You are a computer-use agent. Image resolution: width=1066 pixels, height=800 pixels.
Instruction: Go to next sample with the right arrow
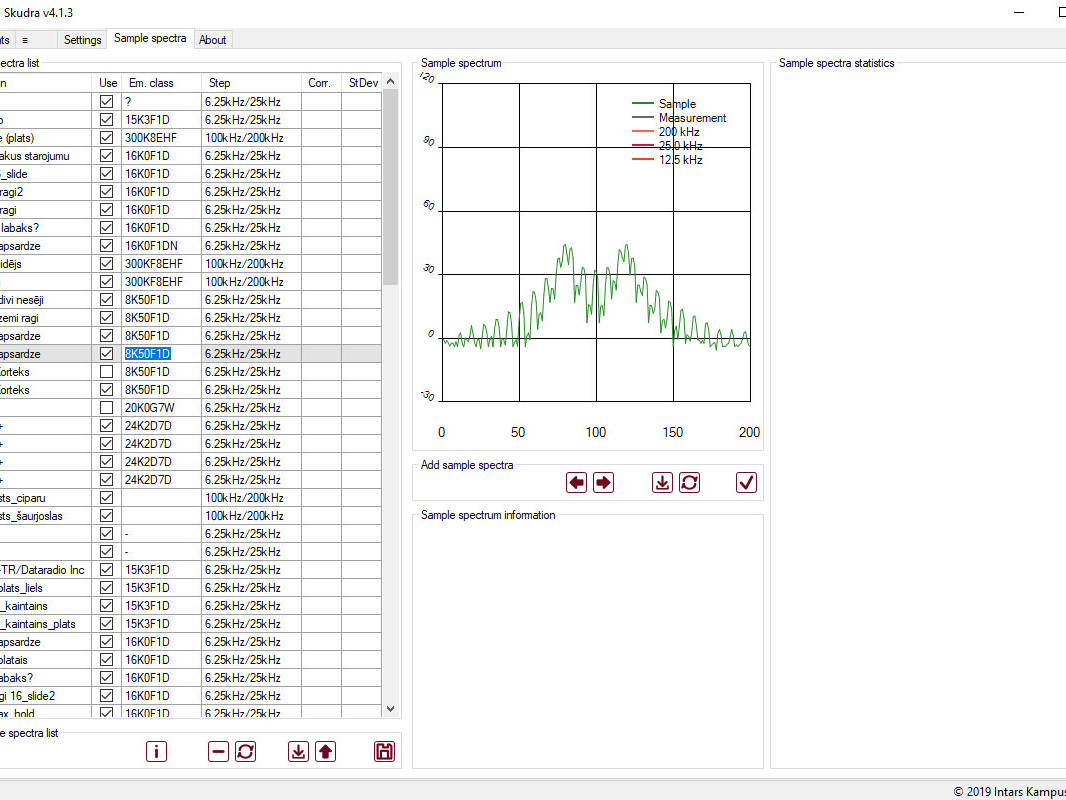point(603,482)
